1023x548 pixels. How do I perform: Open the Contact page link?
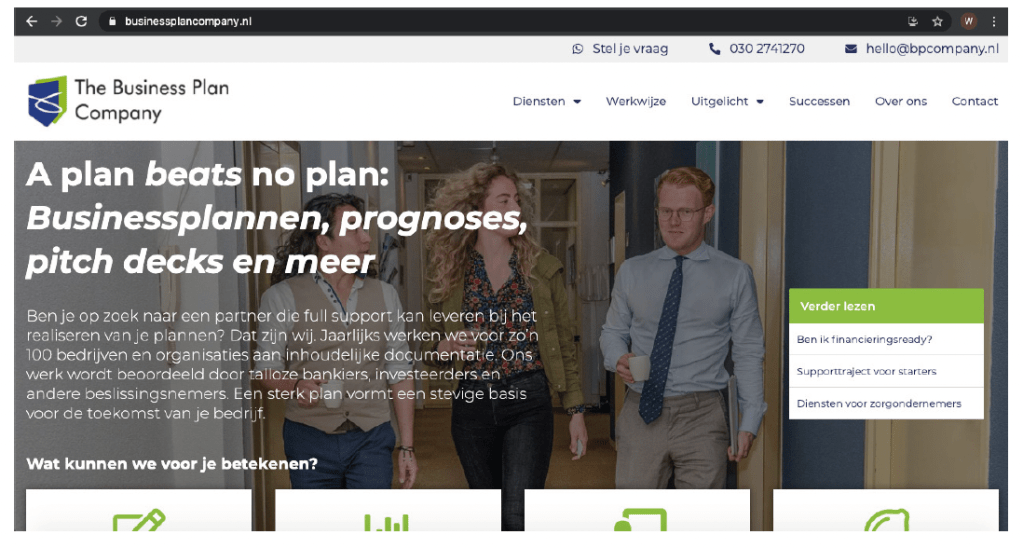tap(974, 101)
